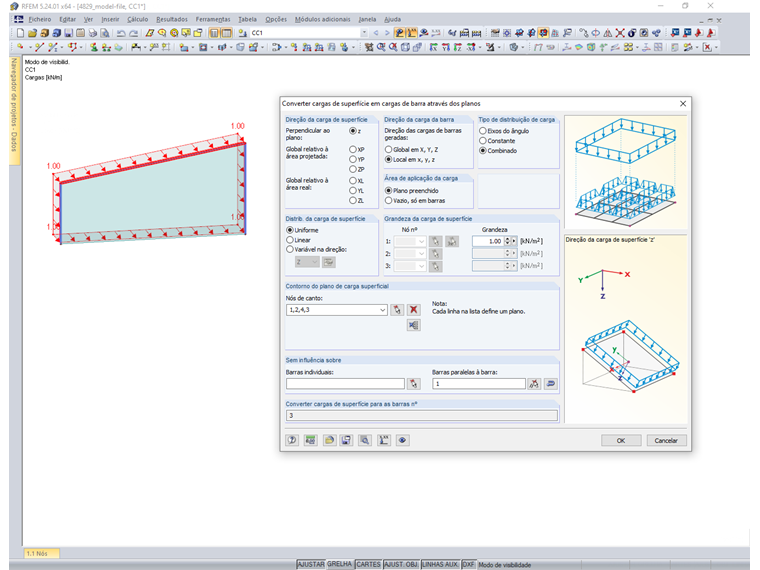
Task: Click the Undo arrow in toolbar
Action: (x=121, y=33)
